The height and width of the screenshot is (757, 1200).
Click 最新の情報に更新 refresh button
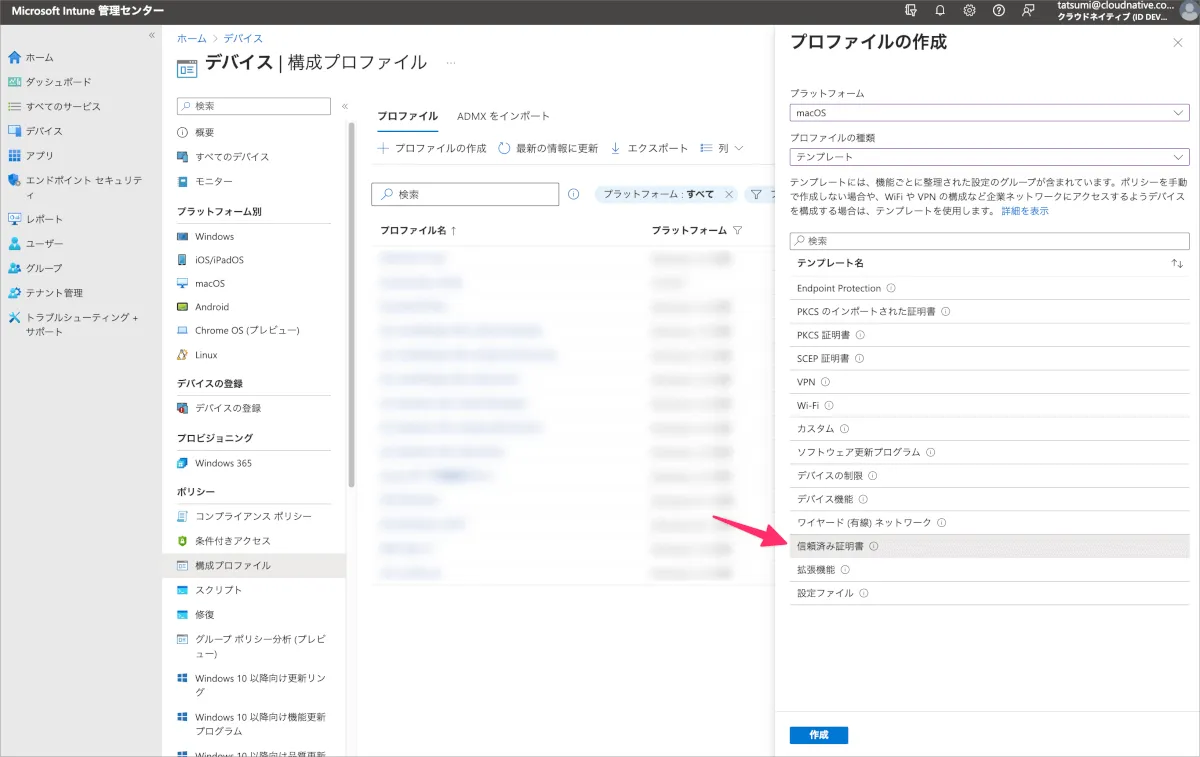(x=548, y=148)
